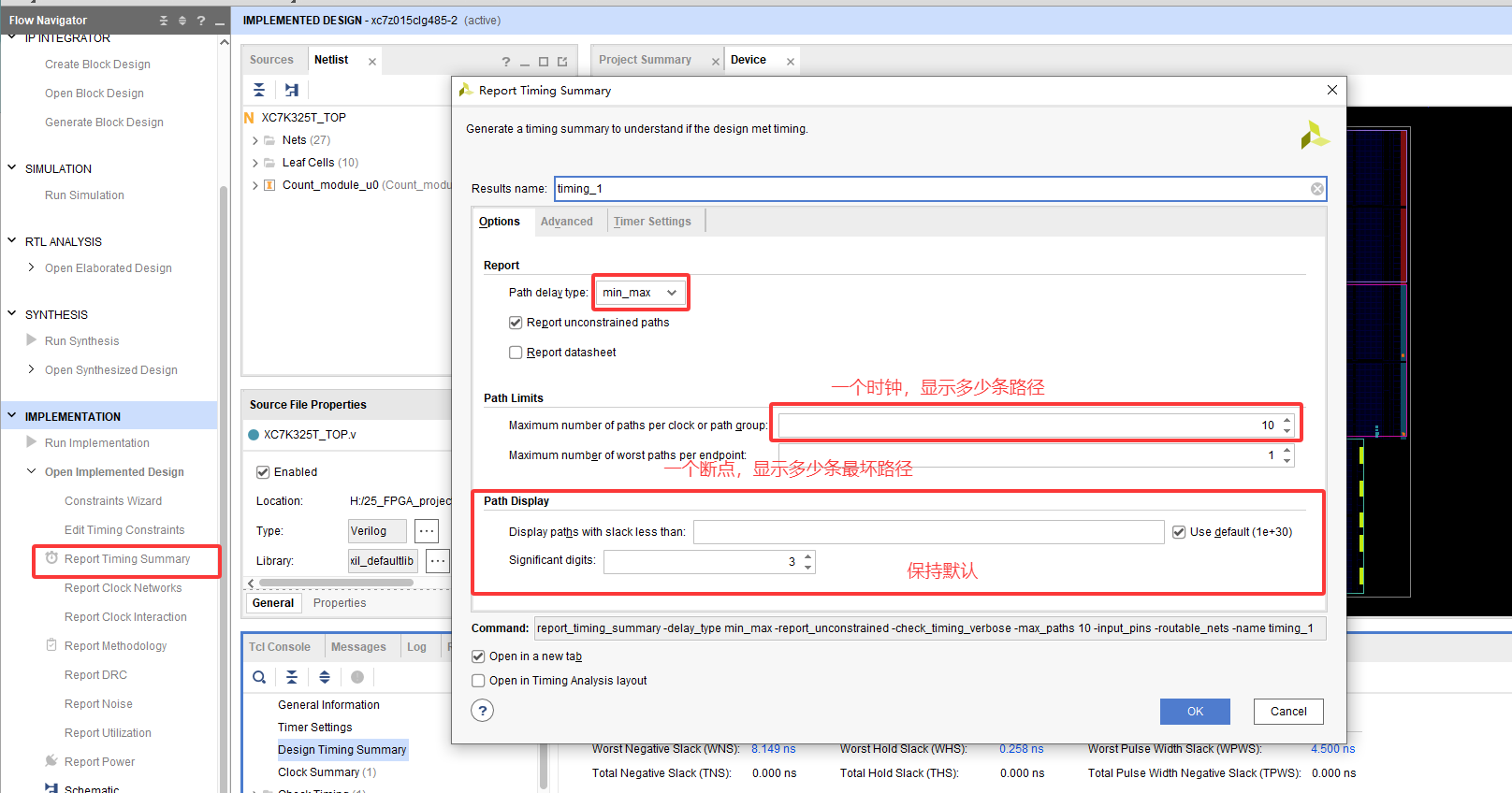Float the Netlist panel icon
The image size is (1512, 793).
562,62
